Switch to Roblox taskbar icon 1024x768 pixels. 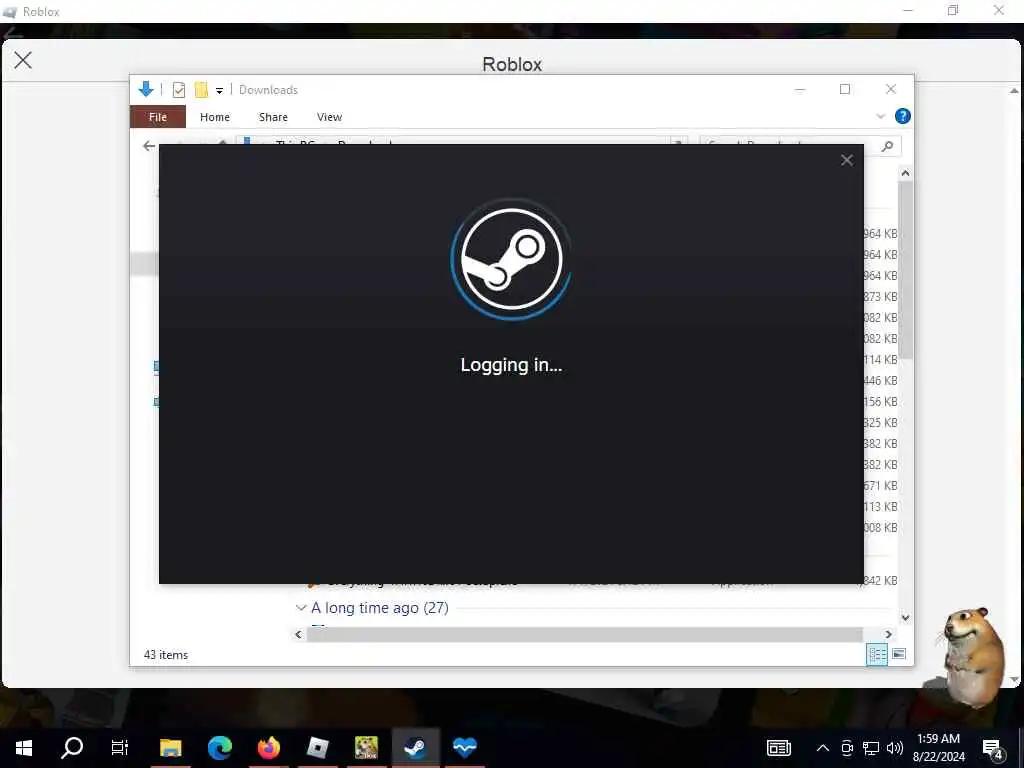point(317,747)
